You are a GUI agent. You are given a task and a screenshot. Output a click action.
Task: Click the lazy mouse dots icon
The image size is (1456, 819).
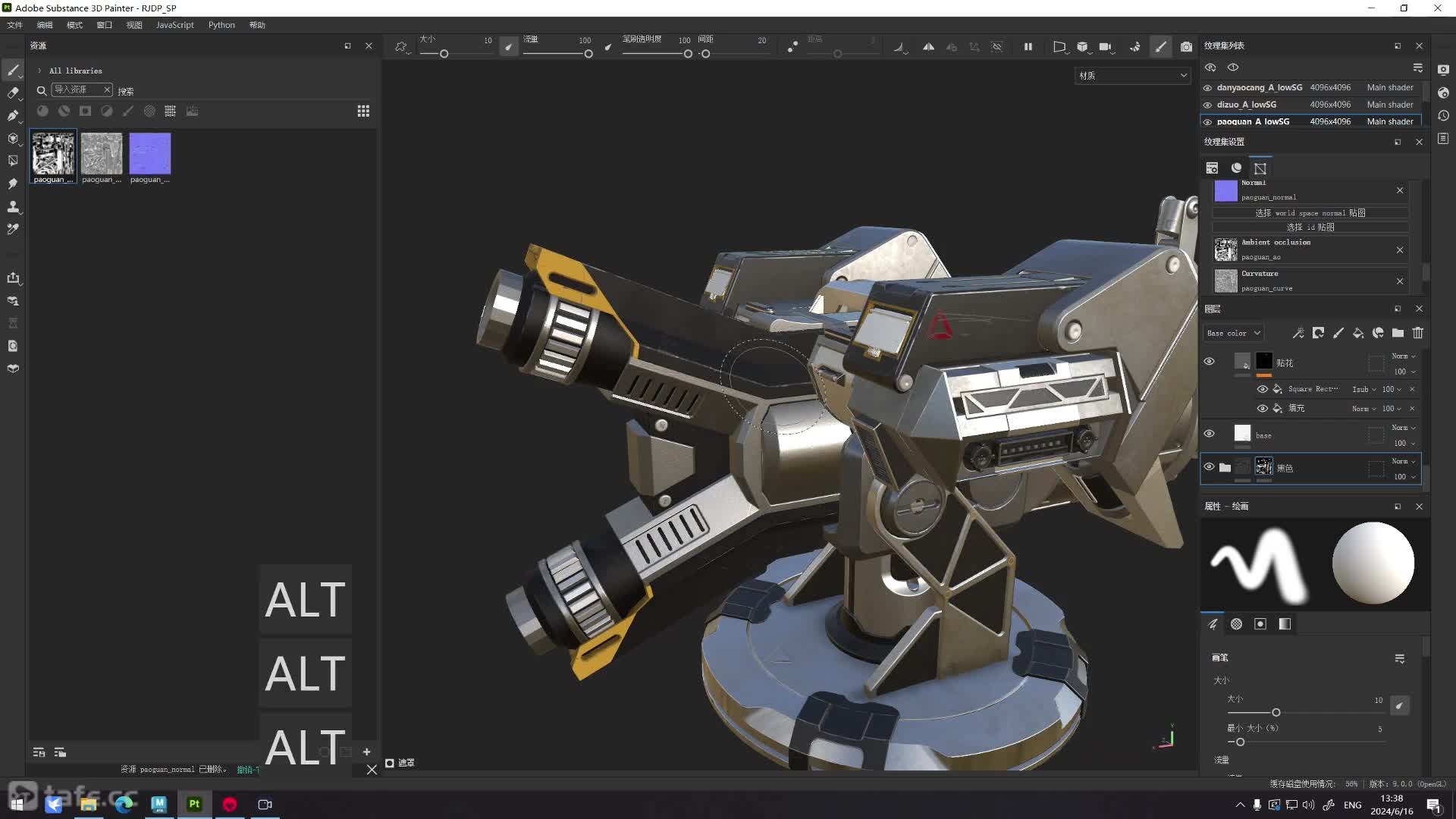(792, 46)
